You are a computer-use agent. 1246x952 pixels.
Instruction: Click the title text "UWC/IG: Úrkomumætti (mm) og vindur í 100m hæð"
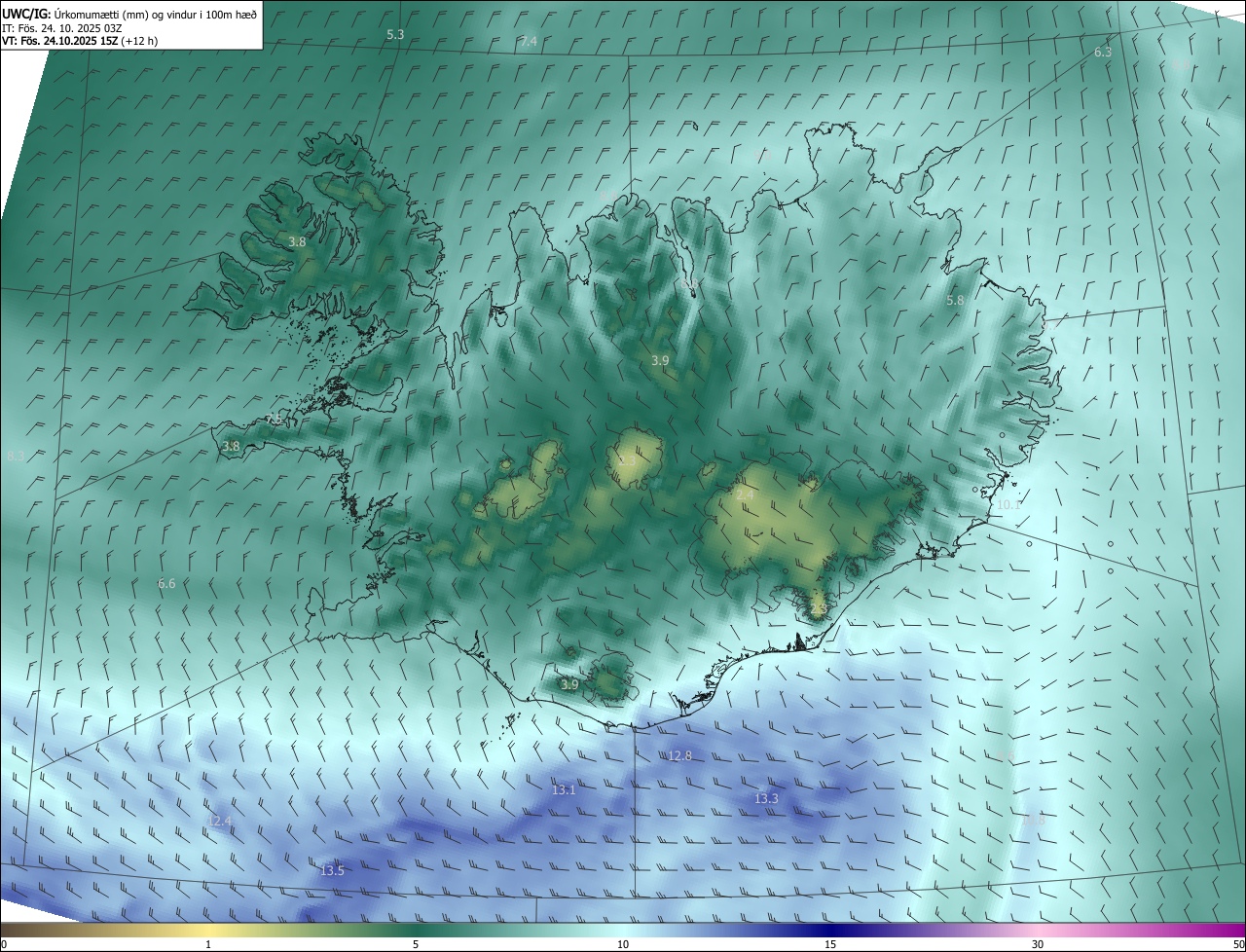coord(129,14)
